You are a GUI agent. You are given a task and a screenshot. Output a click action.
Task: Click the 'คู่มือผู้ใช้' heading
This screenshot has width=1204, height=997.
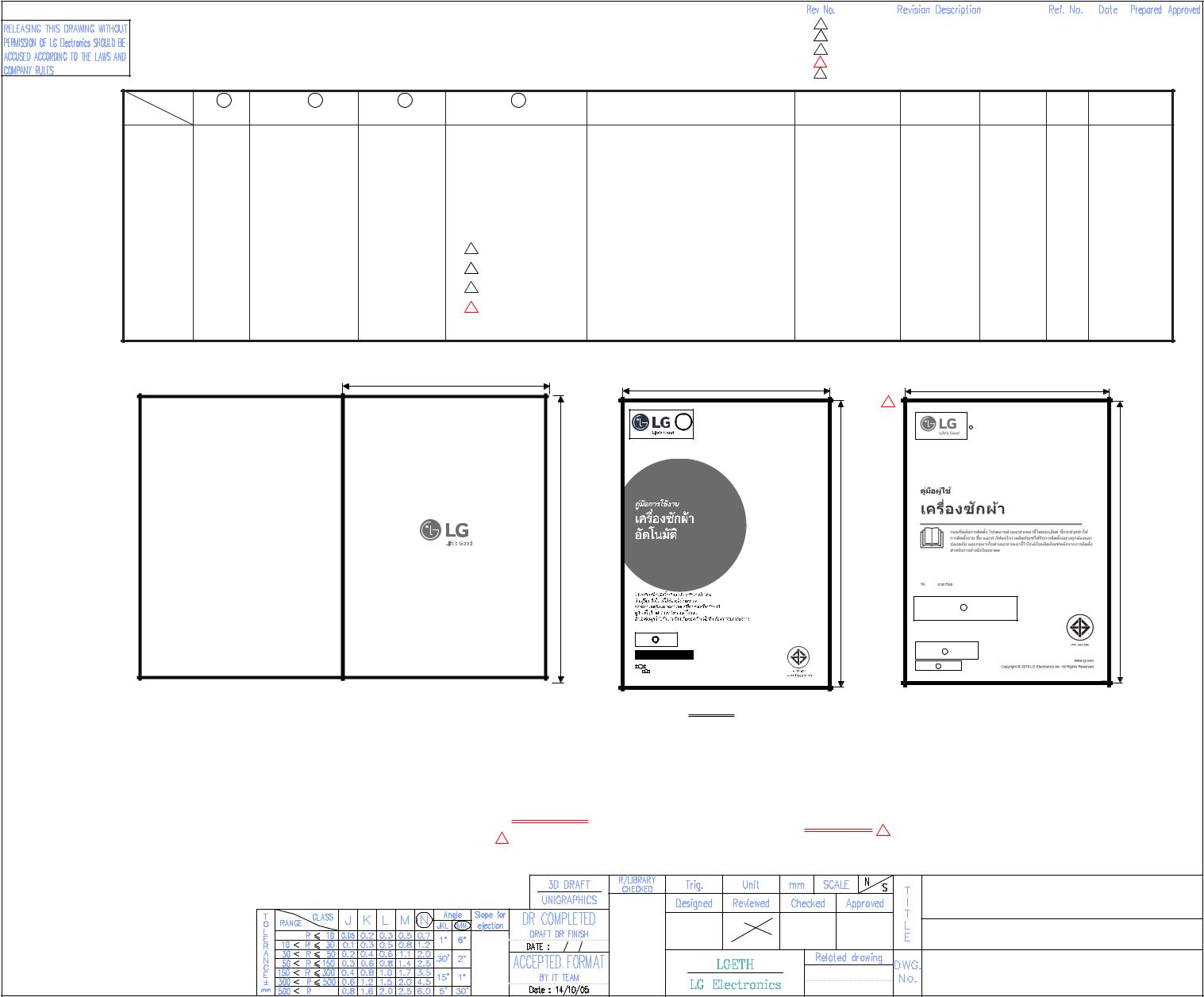point(936,491)
